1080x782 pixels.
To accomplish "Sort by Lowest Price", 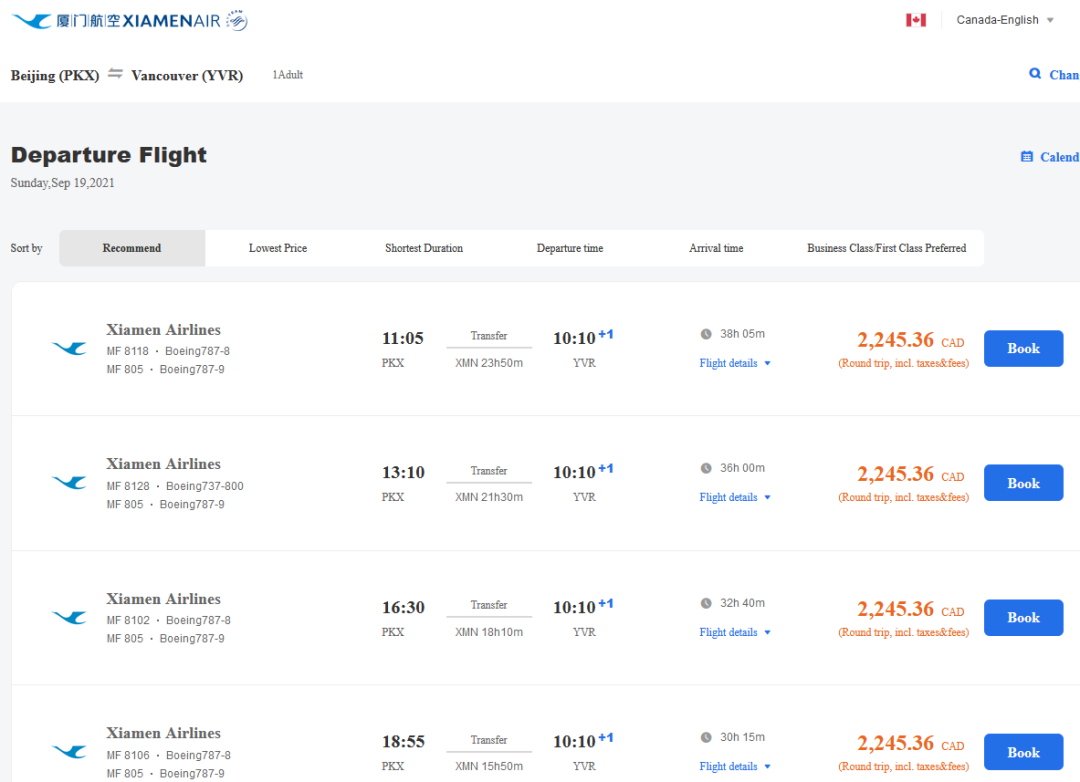I will tap(278, 248).
